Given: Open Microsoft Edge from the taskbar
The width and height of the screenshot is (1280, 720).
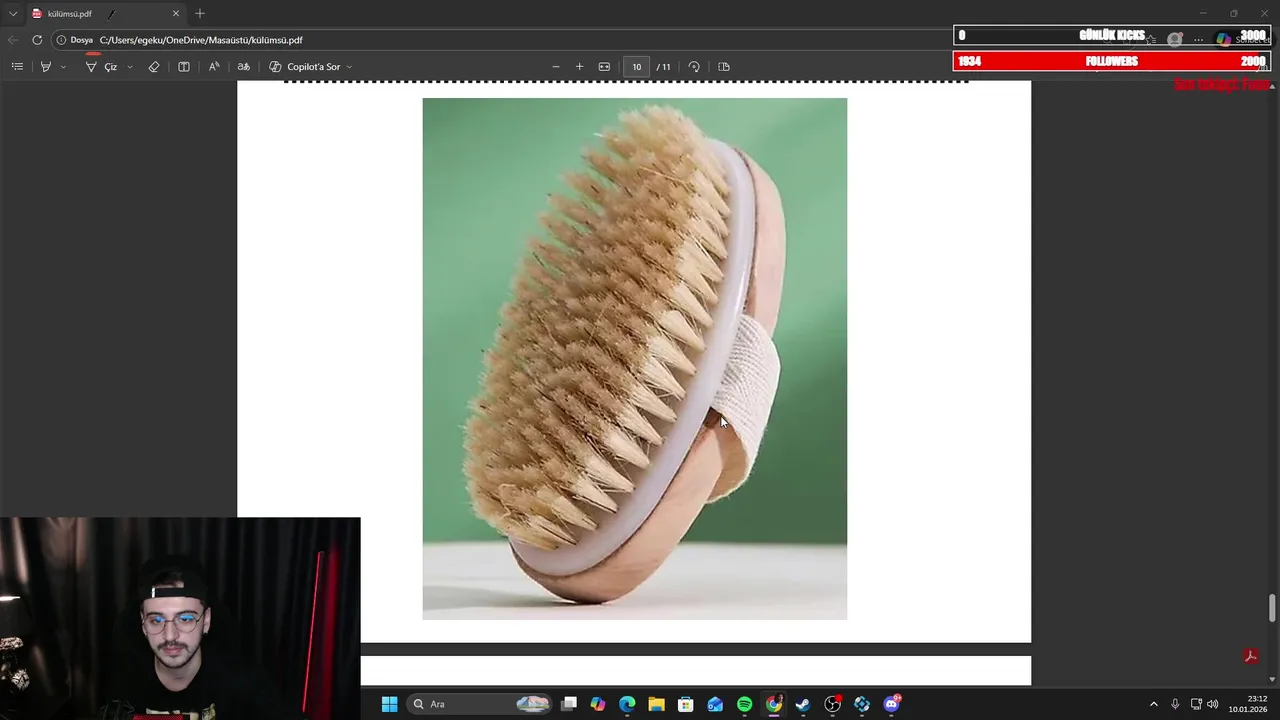Looking at the screenshot, I should click(627, 704).
